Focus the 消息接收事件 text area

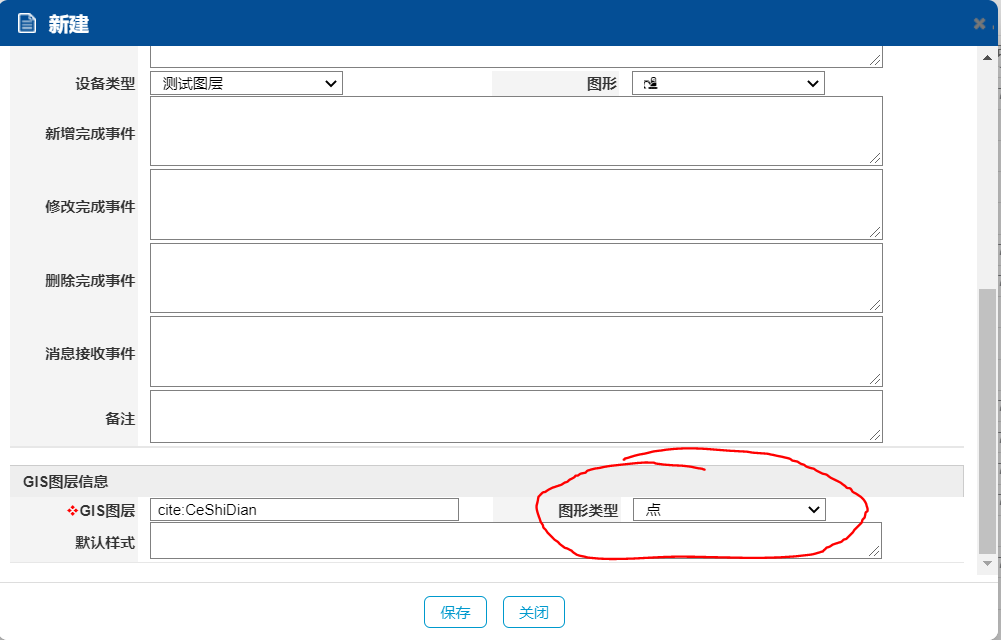516,352
